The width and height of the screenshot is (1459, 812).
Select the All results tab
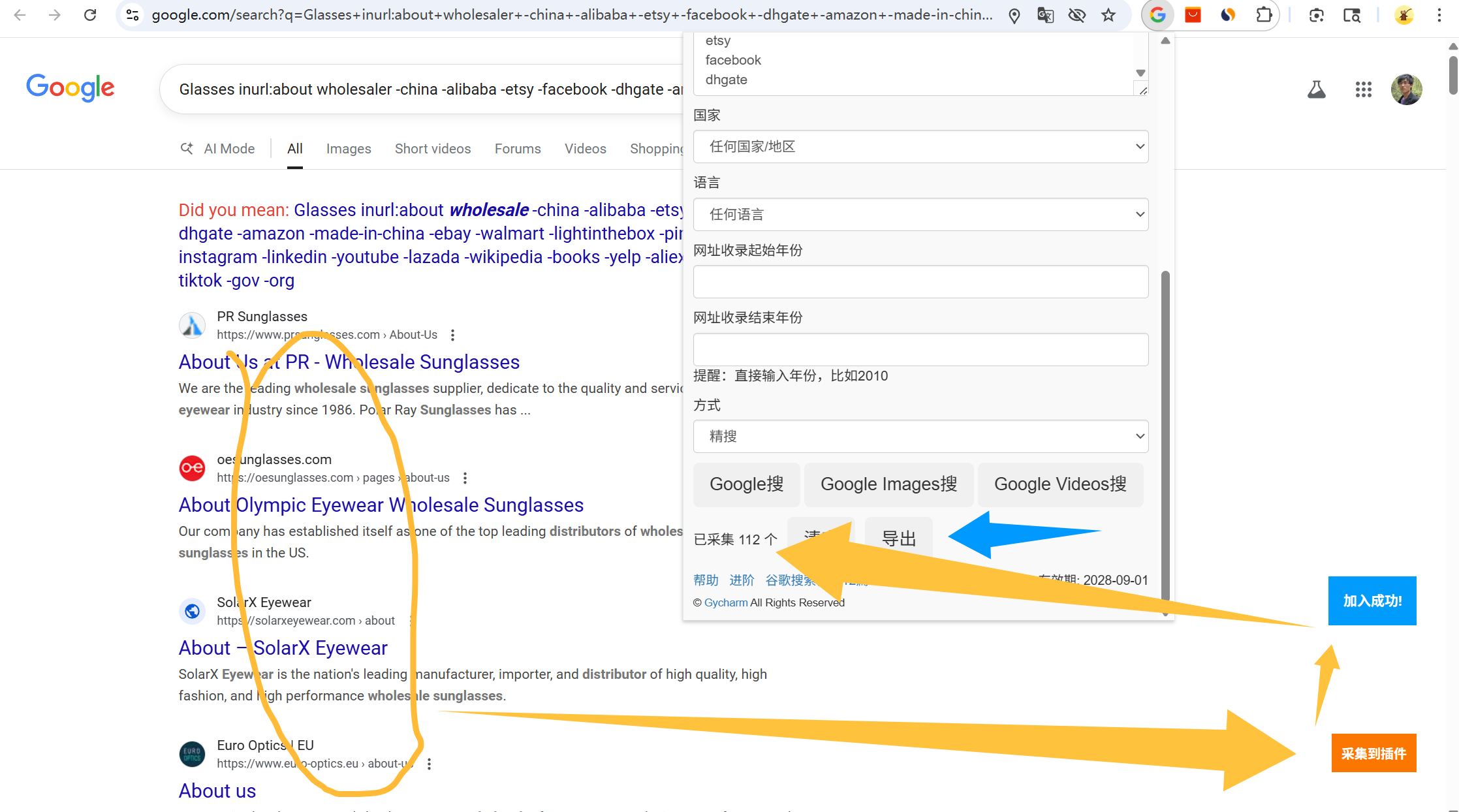295,149
